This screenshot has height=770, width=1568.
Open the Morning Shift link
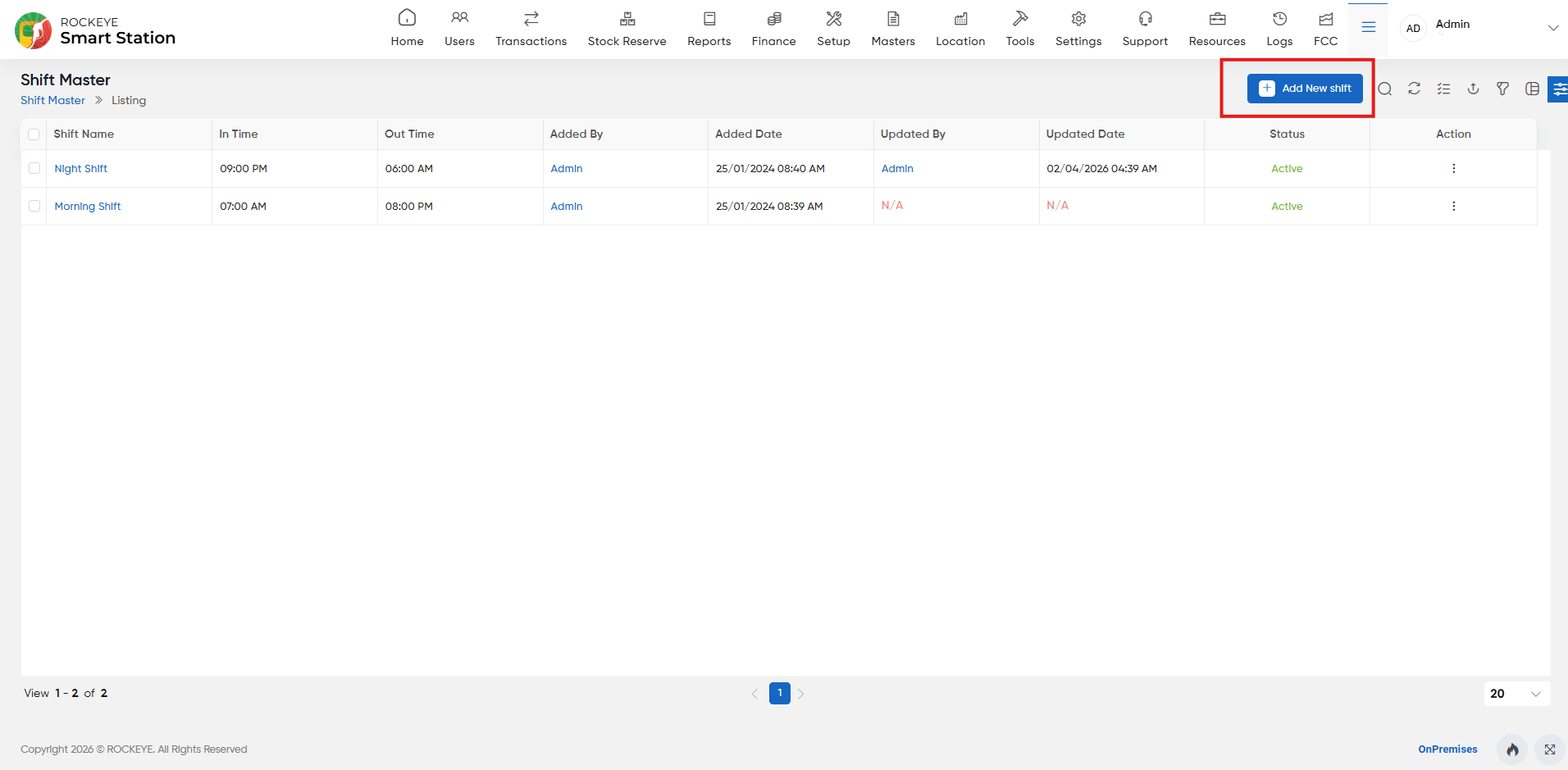88,207
